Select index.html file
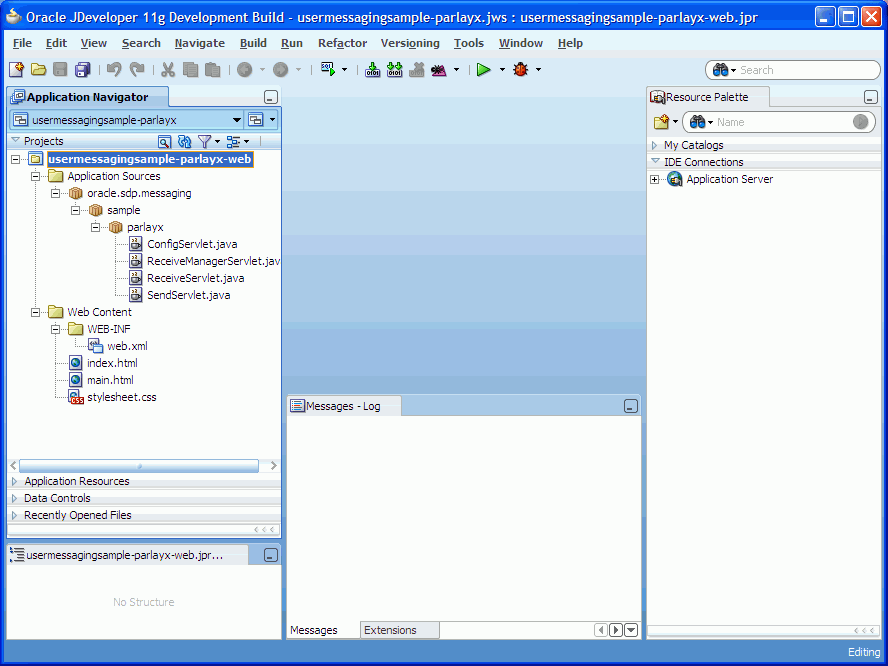Screen dimensions: 888x666 tap(112, 363)
